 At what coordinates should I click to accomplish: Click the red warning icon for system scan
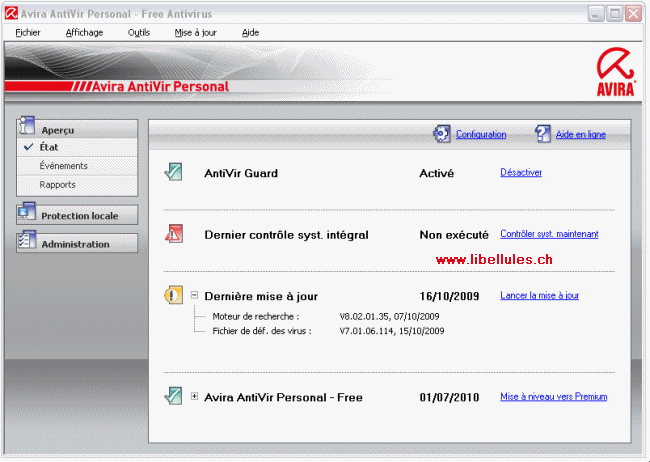click(x=174, y=233)
